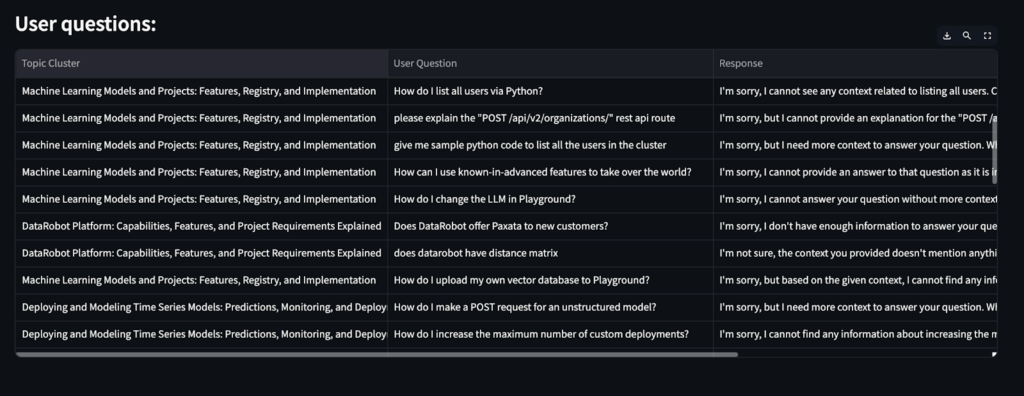Sort by Topic Cluster column header

202,63
